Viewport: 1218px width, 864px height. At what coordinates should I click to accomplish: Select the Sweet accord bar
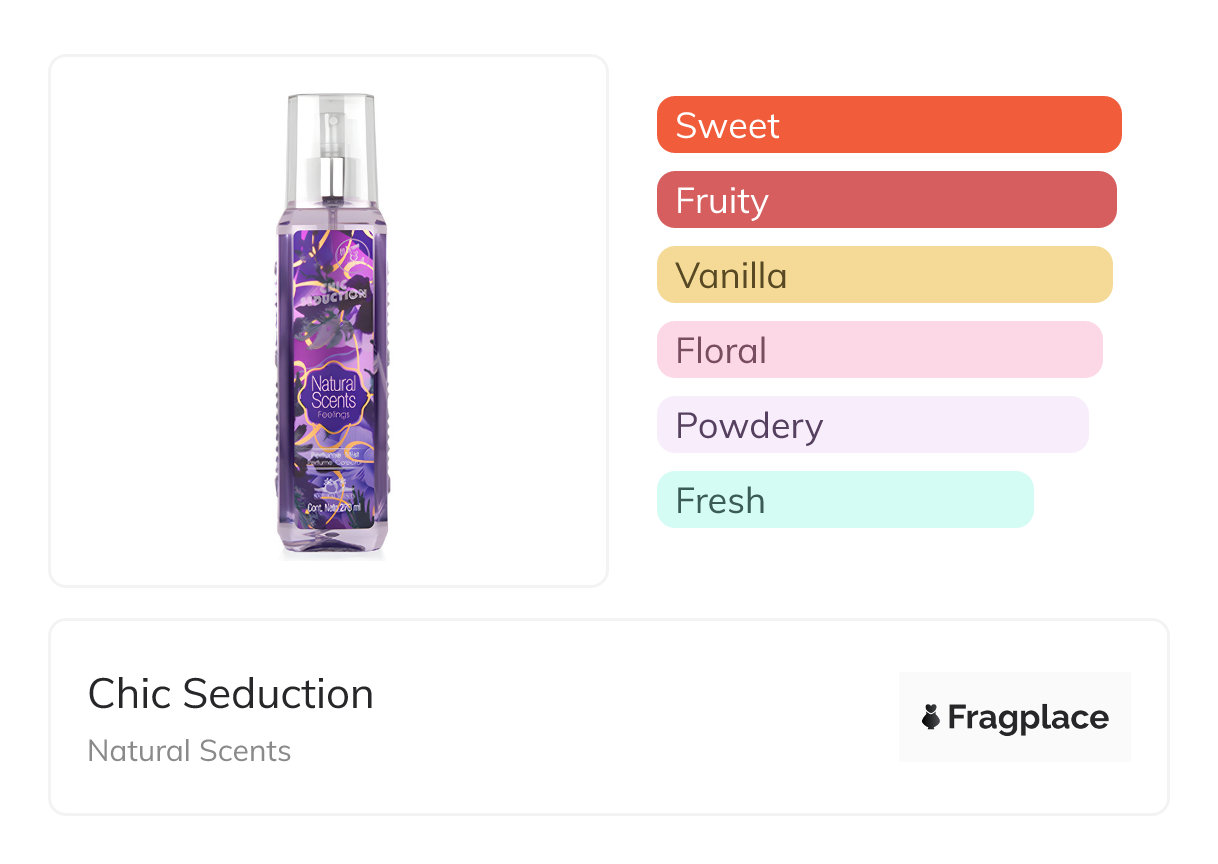coord(888,125)
